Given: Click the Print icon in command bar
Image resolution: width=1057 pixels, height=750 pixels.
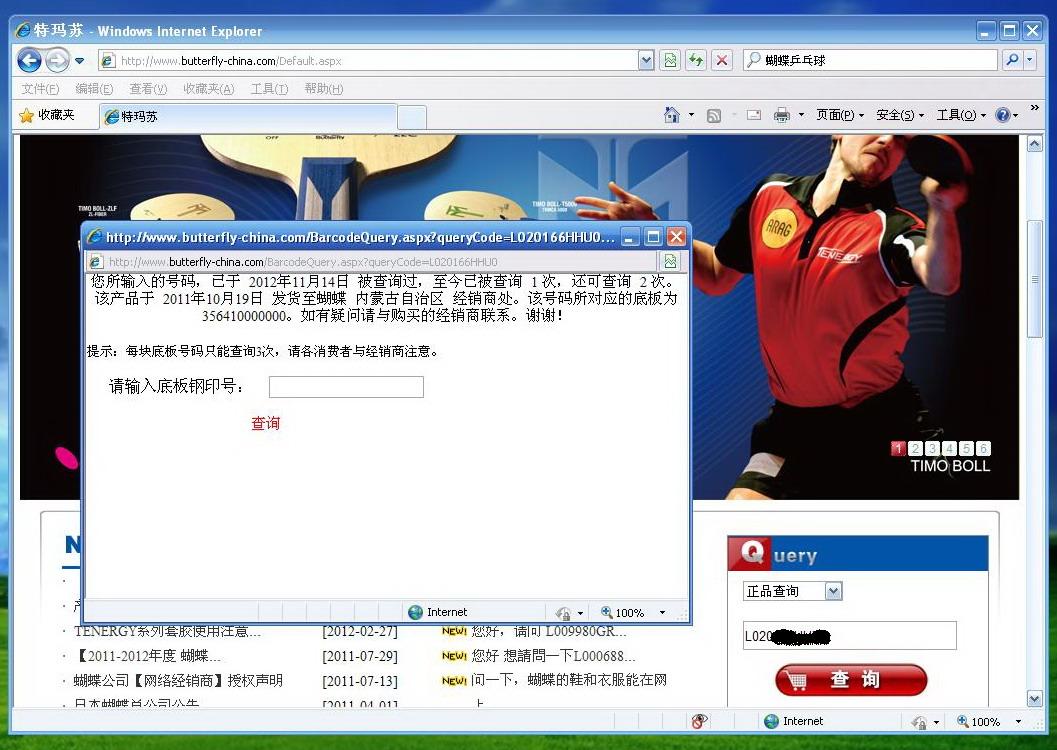Looking at the screenshot, I should 782,115.
